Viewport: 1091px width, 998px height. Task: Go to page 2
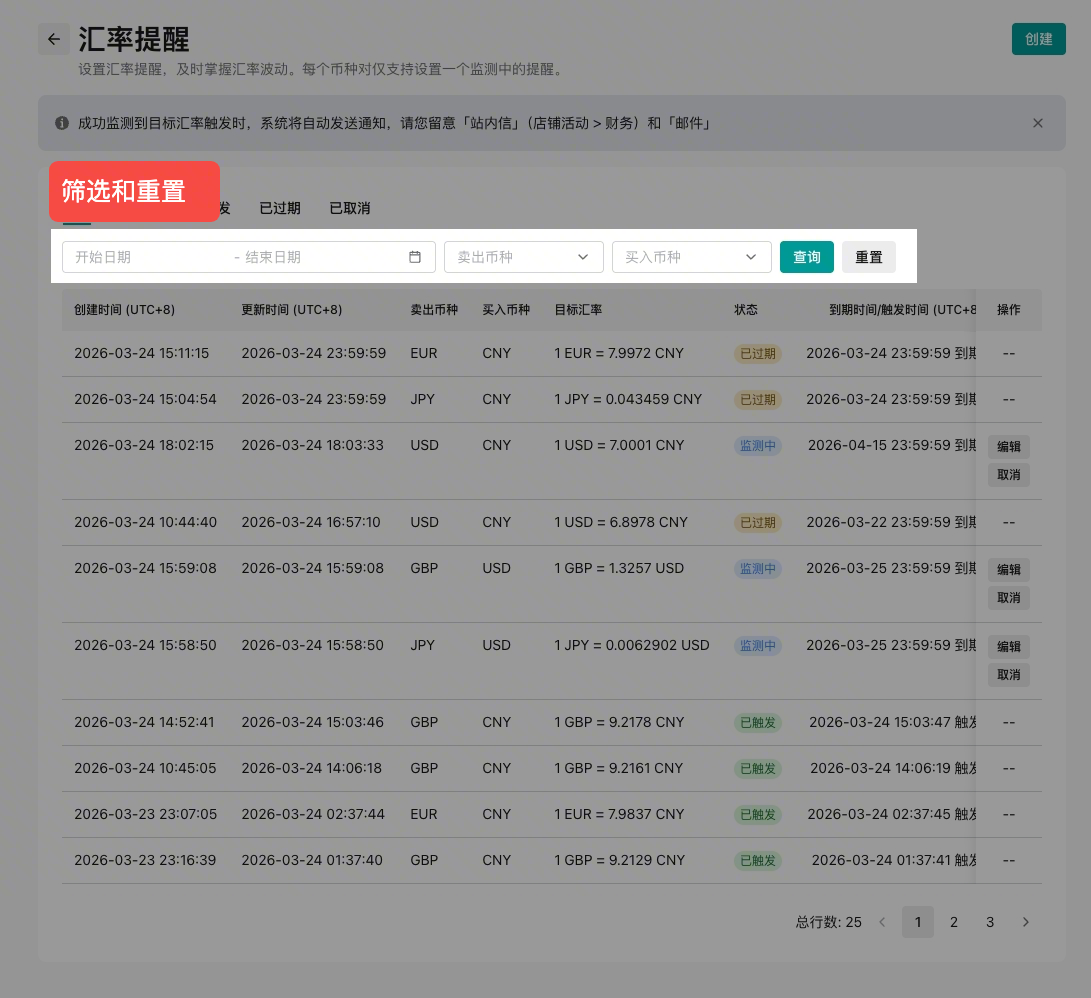tap(954, 922)
